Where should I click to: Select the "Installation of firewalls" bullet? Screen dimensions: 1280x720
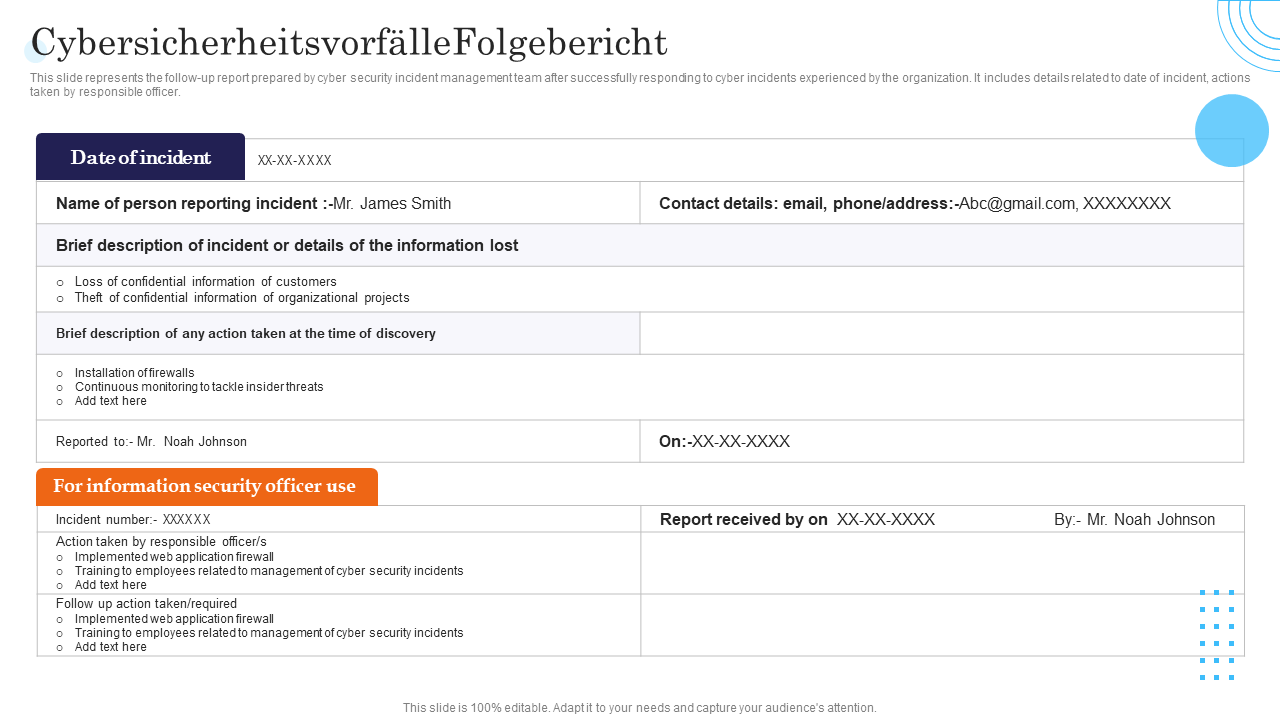pyautogui.click(x=135, y=373)
